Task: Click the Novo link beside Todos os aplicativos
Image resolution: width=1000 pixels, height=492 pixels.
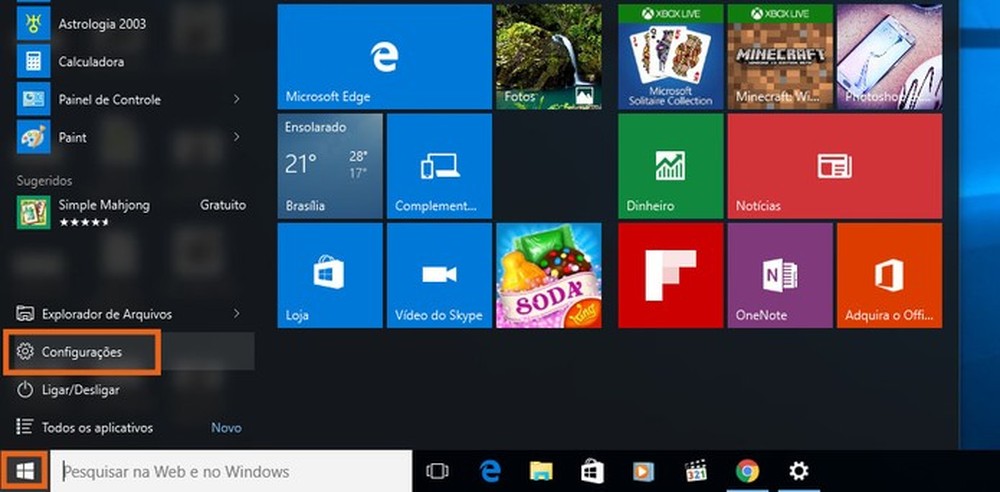Action: coord(226,428)
